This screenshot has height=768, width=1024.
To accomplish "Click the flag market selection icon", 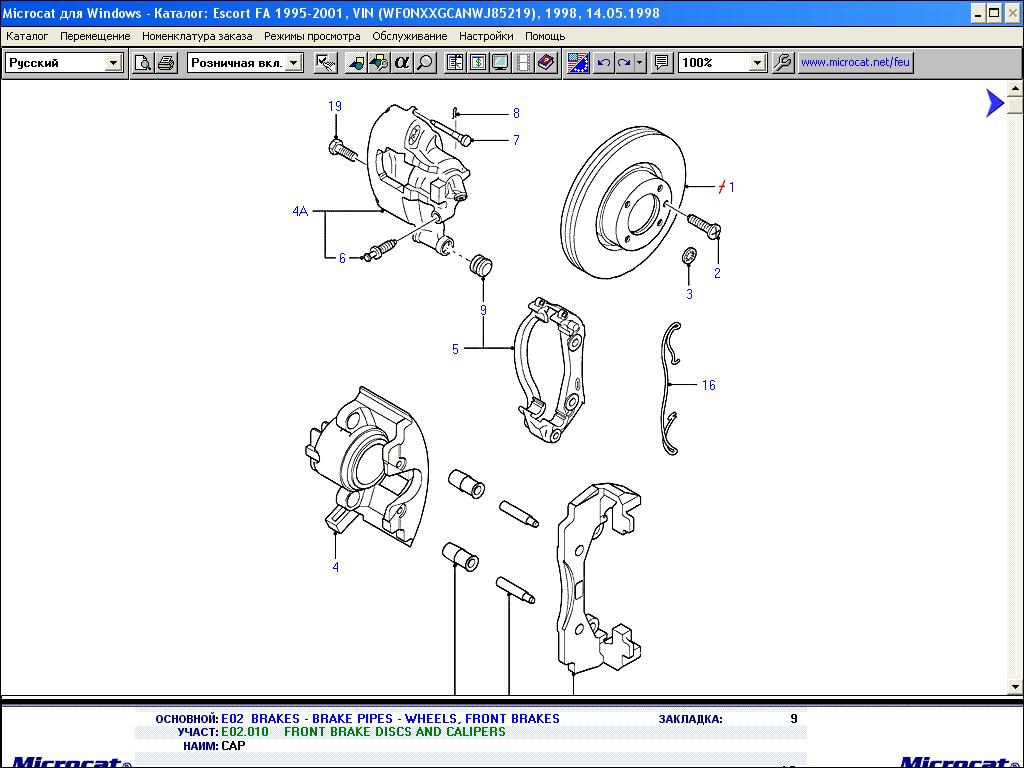I will [578, 63].
